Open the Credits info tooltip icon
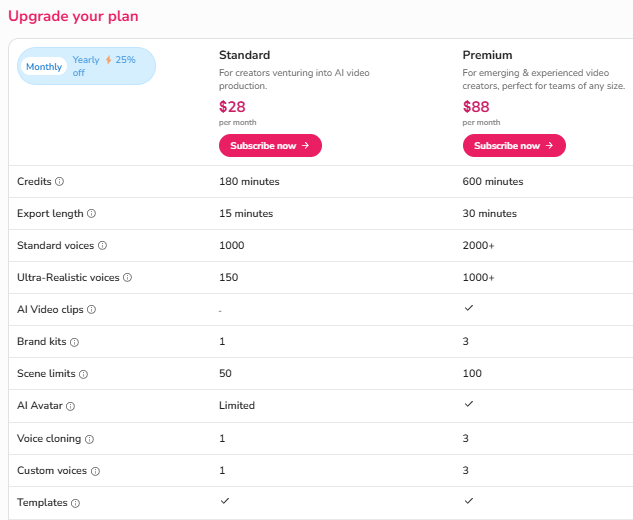Image resolution: width=633 pixels, height=520 pixels. [x=59, y=182]
